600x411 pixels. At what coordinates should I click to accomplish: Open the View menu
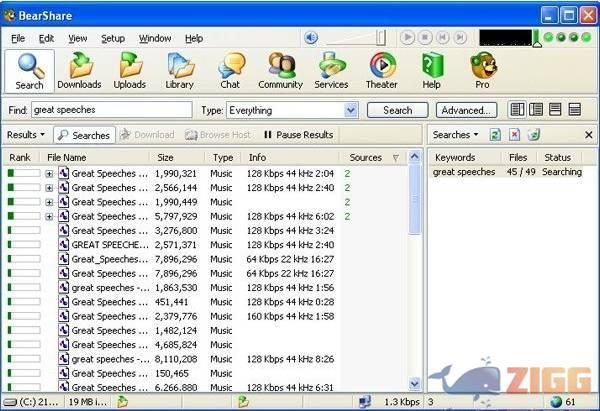(78, 38)
